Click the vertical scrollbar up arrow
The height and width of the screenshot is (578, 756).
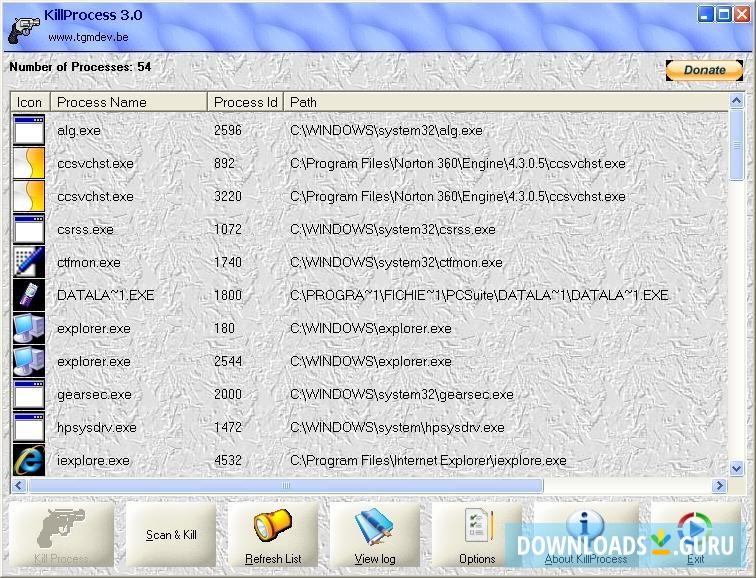(x=736, y=100)
